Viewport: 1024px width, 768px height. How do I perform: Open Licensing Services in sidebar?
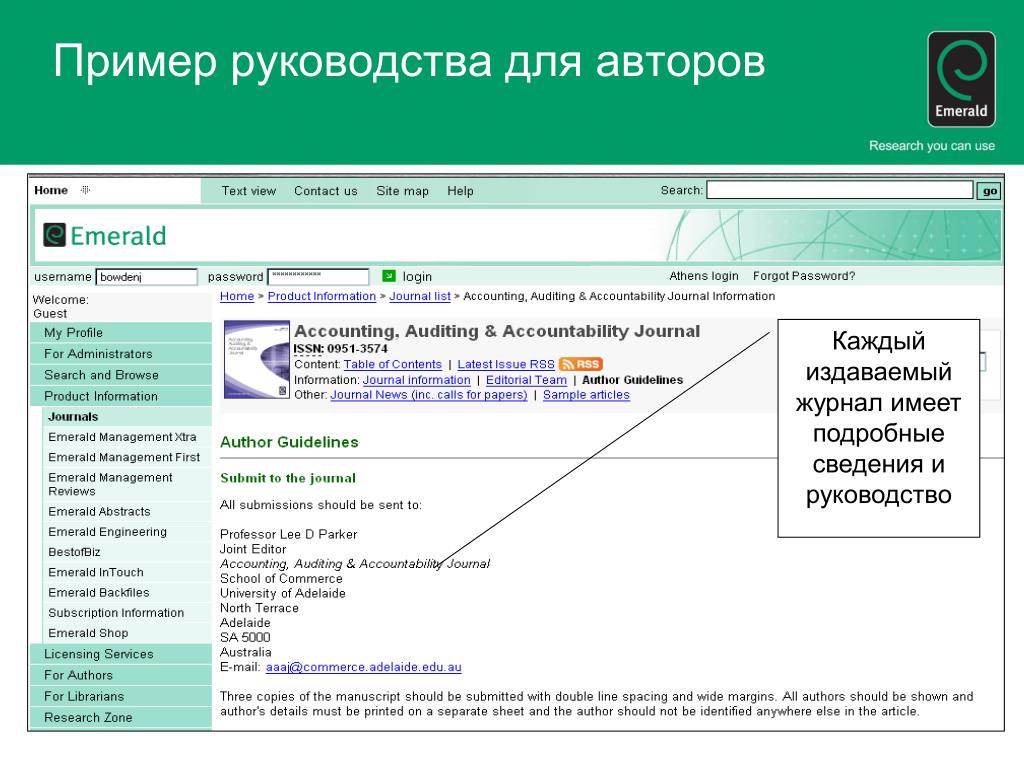(121, 654)
